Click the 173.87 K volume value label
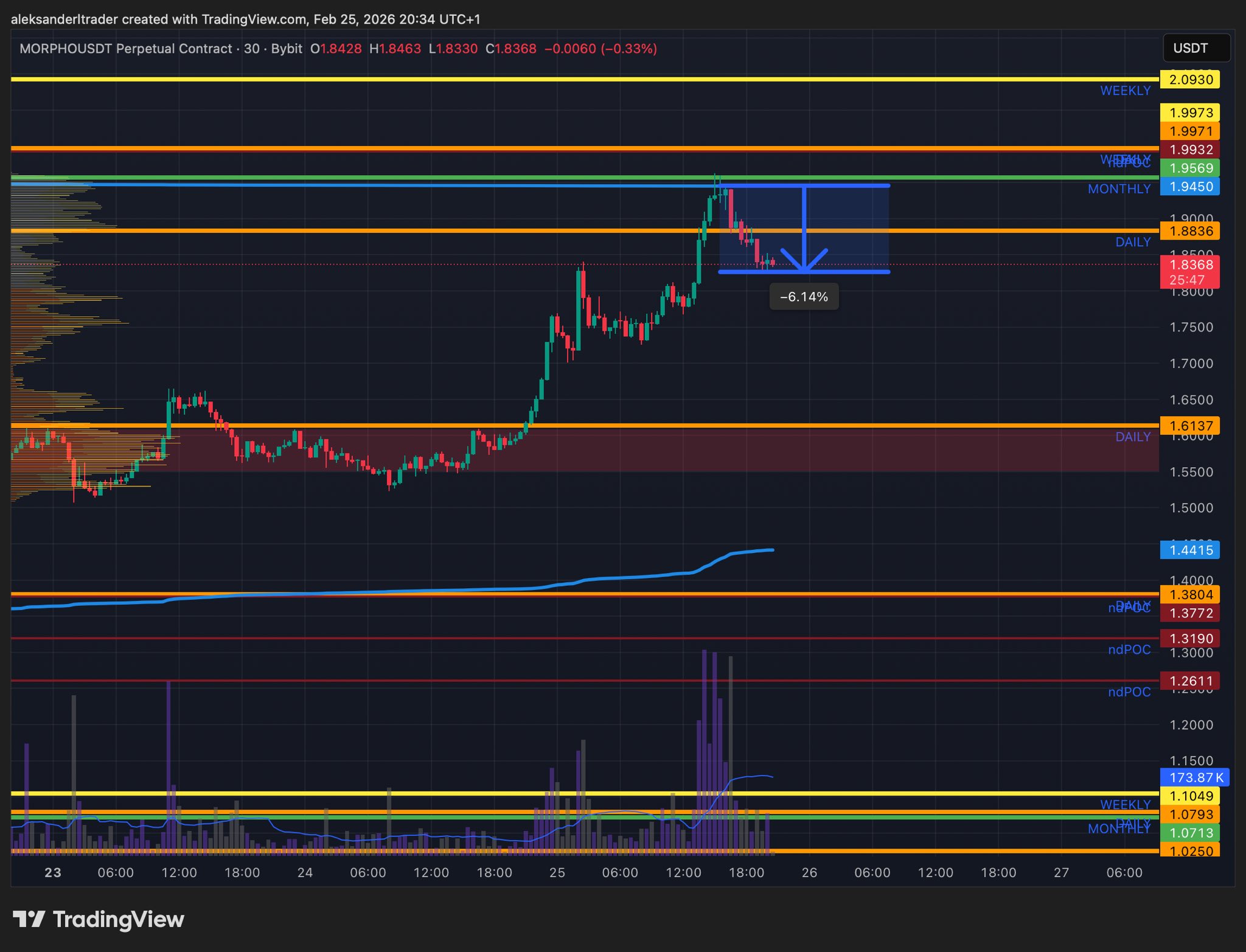Image resolution: width=1246 pixels, height=952 pixels. (1194, 777)
